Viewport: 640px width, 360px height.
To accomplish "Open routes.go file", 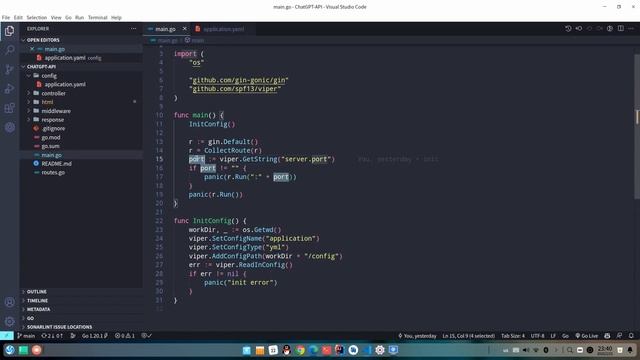I will (81, 173).
